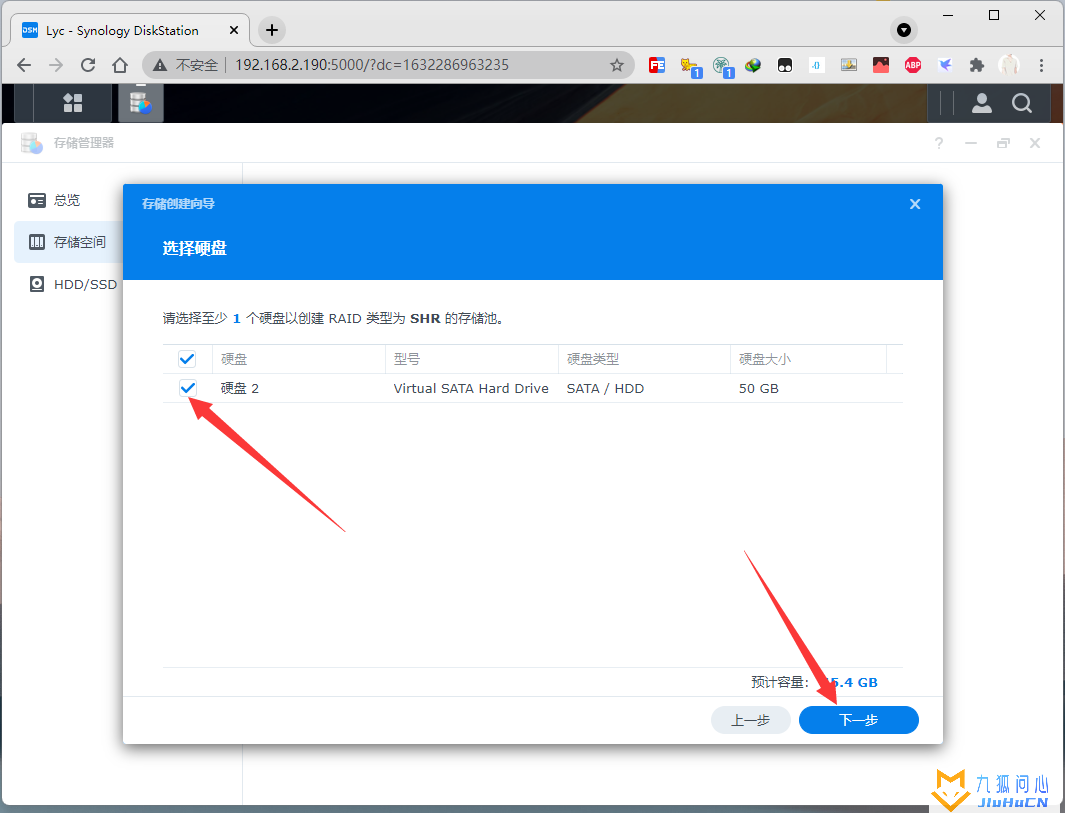Open the AdBlock Plus ABP extension
Image resolution: width=1065 pixels, height=813 pixels.
pyautogui.click(x=913, y=65)
